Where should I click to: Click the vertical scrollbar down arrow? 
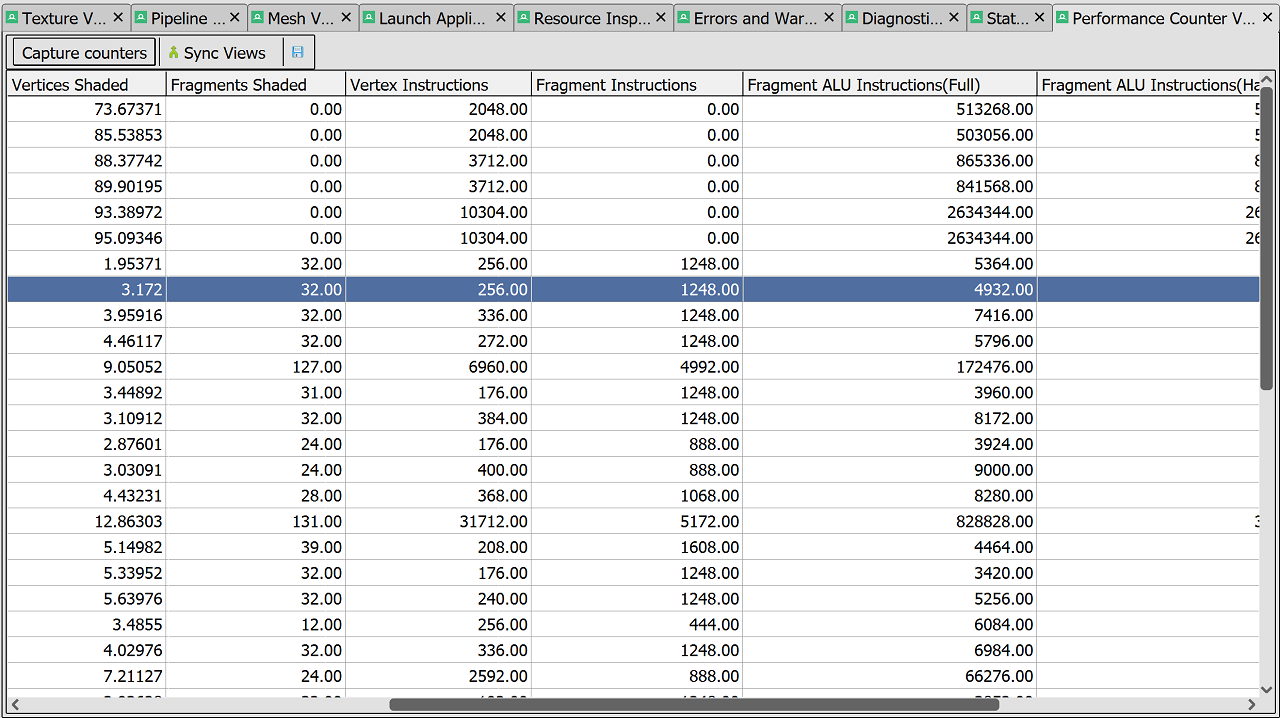1266,690
